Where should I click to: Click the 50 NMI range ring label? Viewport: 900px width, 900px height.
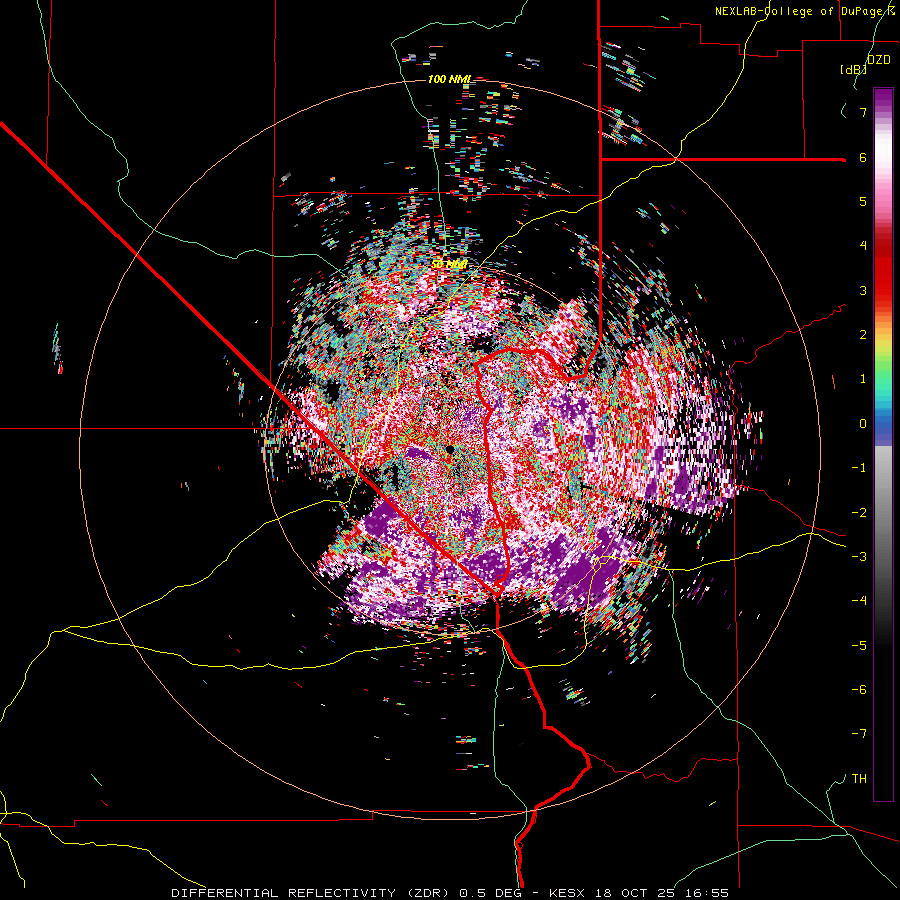(x=449, y=264)
